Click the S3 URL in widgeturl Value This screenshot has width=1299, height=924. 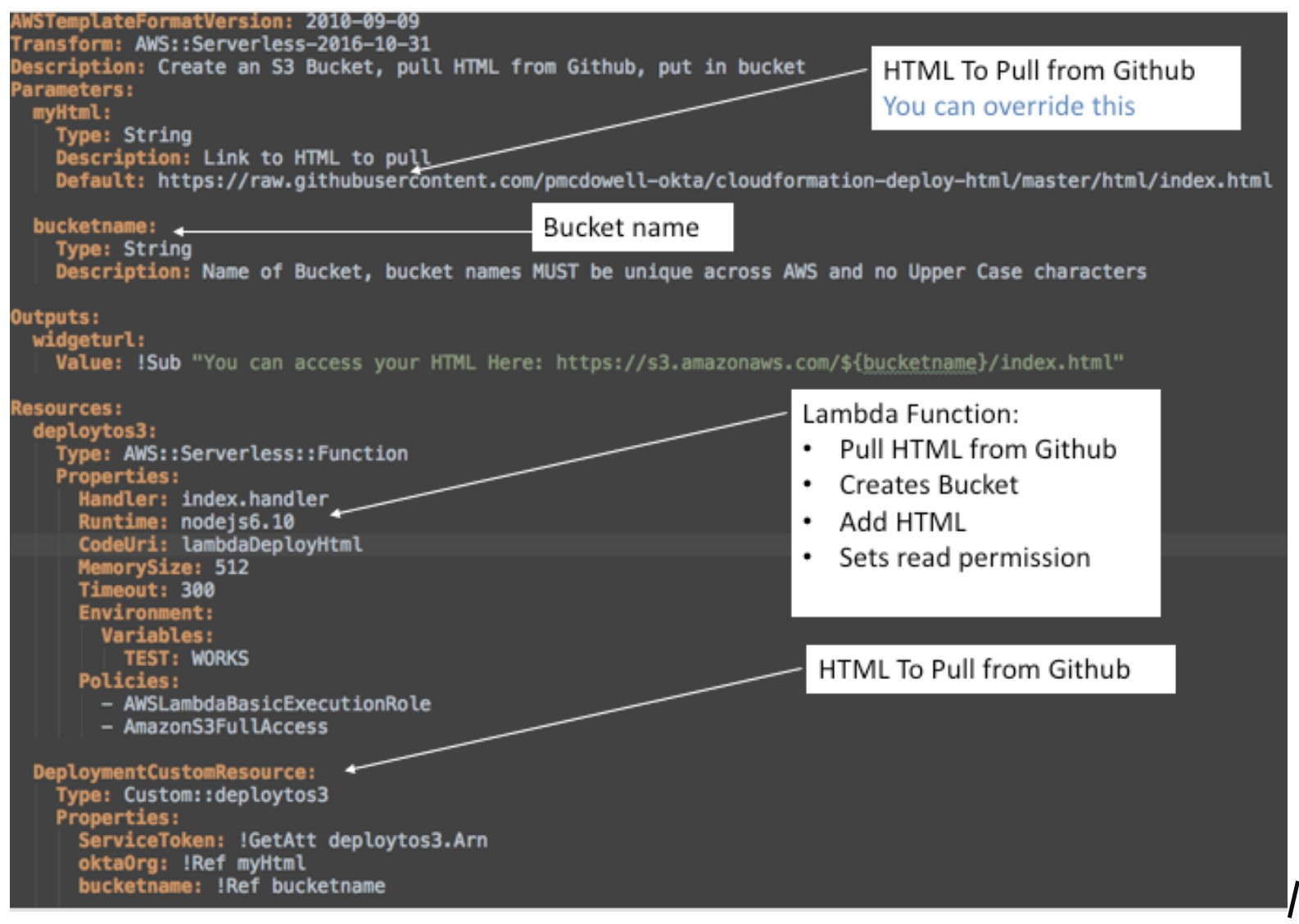pyautogui.click(x=839, y=363)
